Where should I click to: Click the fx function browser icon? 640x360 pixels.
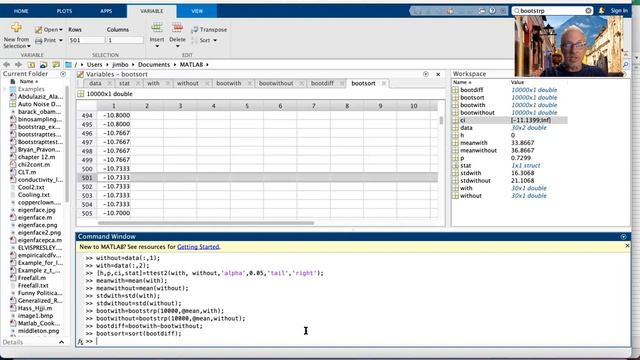[x=80, y=342]
